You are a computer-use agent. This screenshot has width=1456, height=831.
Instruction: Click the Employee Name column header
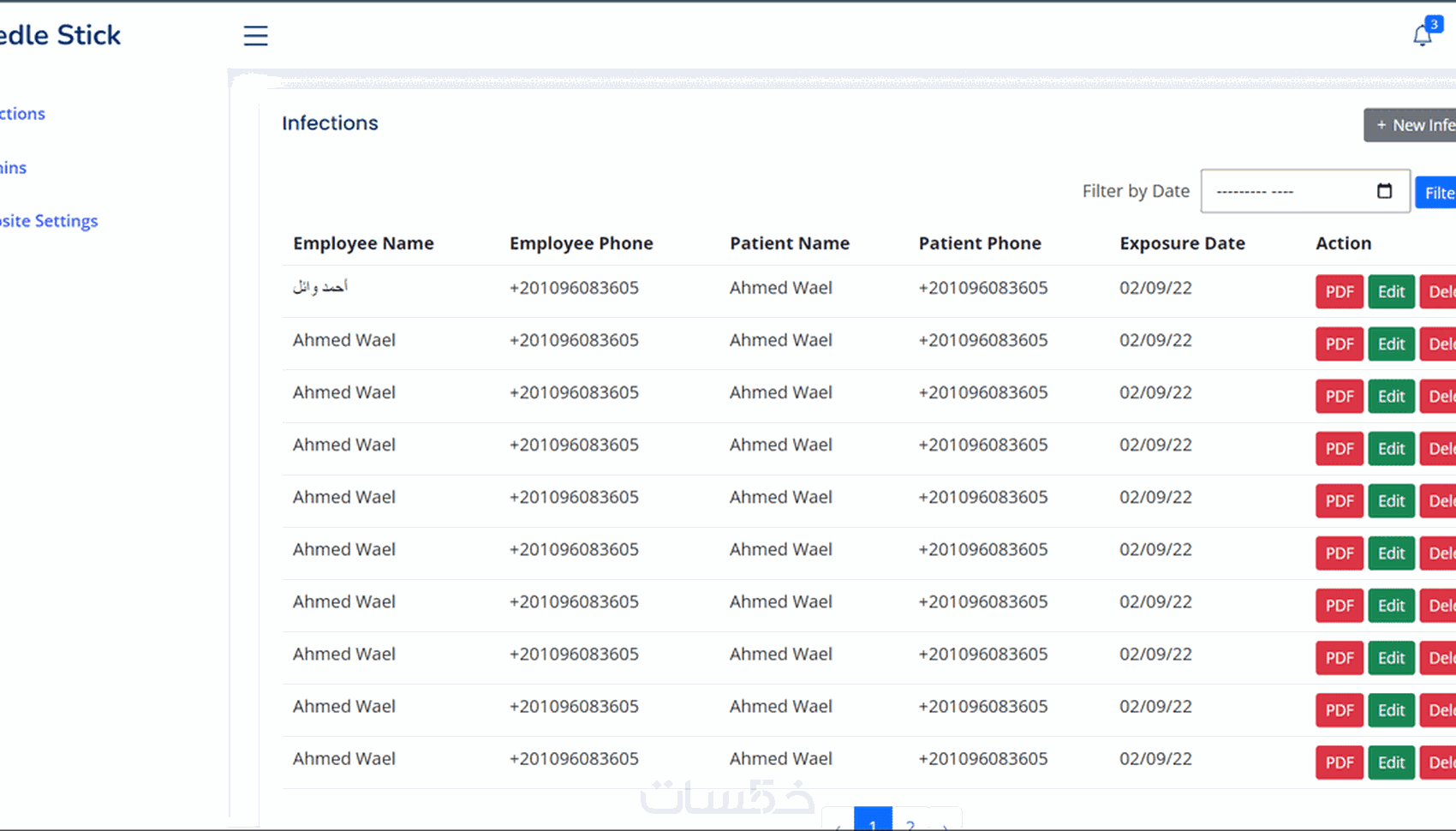point(363,243)
